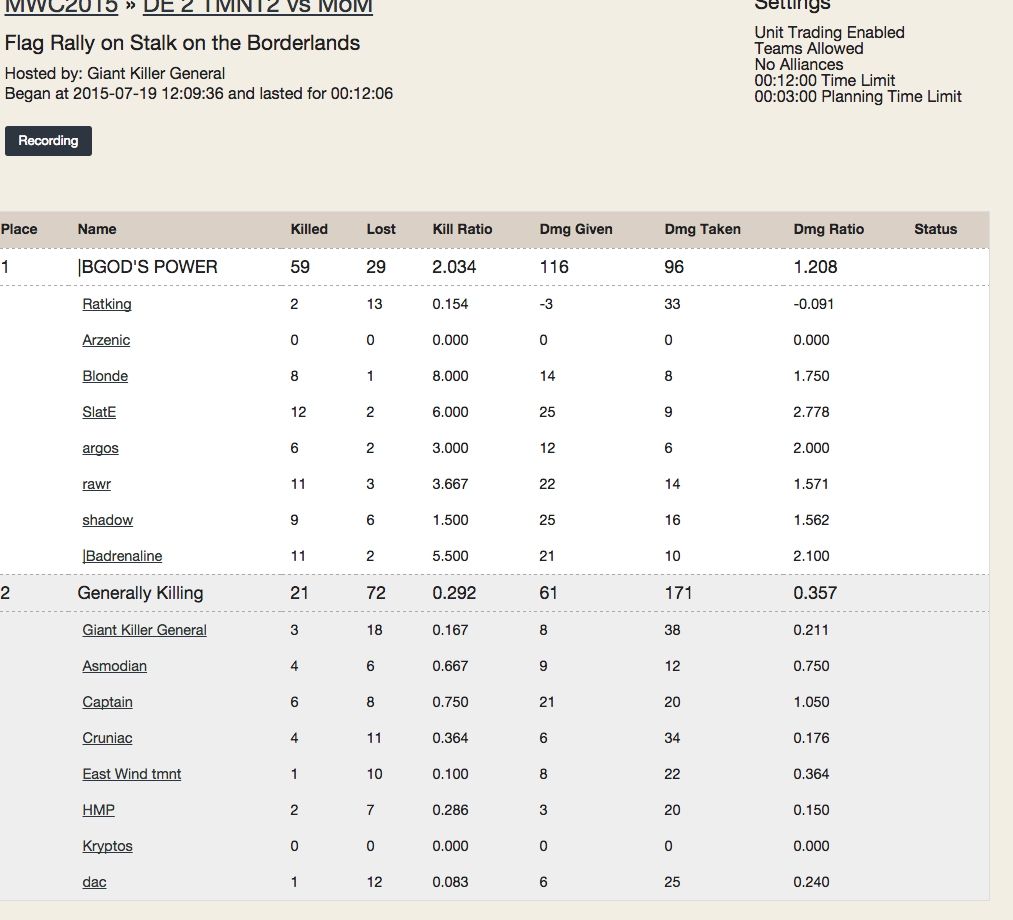Open the |Badrenaline player link
This screenshot has height=920, width=1013.
pos(122,556)
